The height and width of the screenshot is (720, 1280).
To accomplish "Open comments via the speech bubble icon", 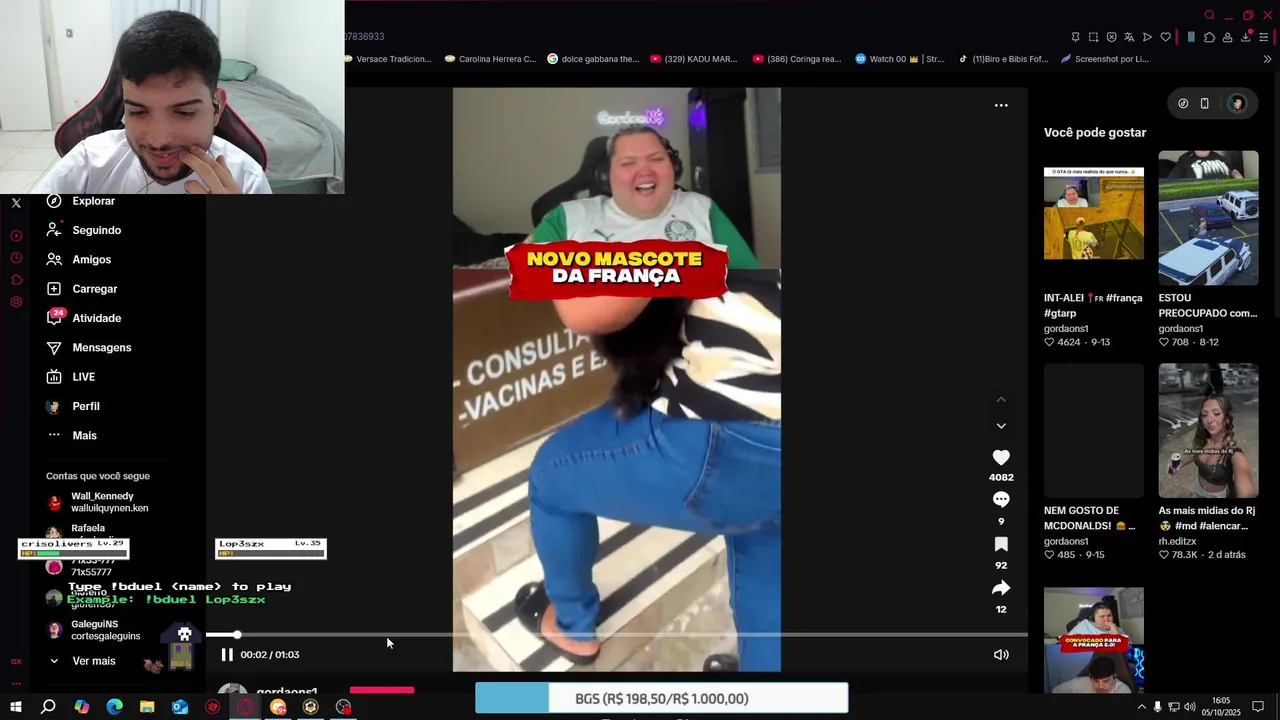I will [1001, 499].
